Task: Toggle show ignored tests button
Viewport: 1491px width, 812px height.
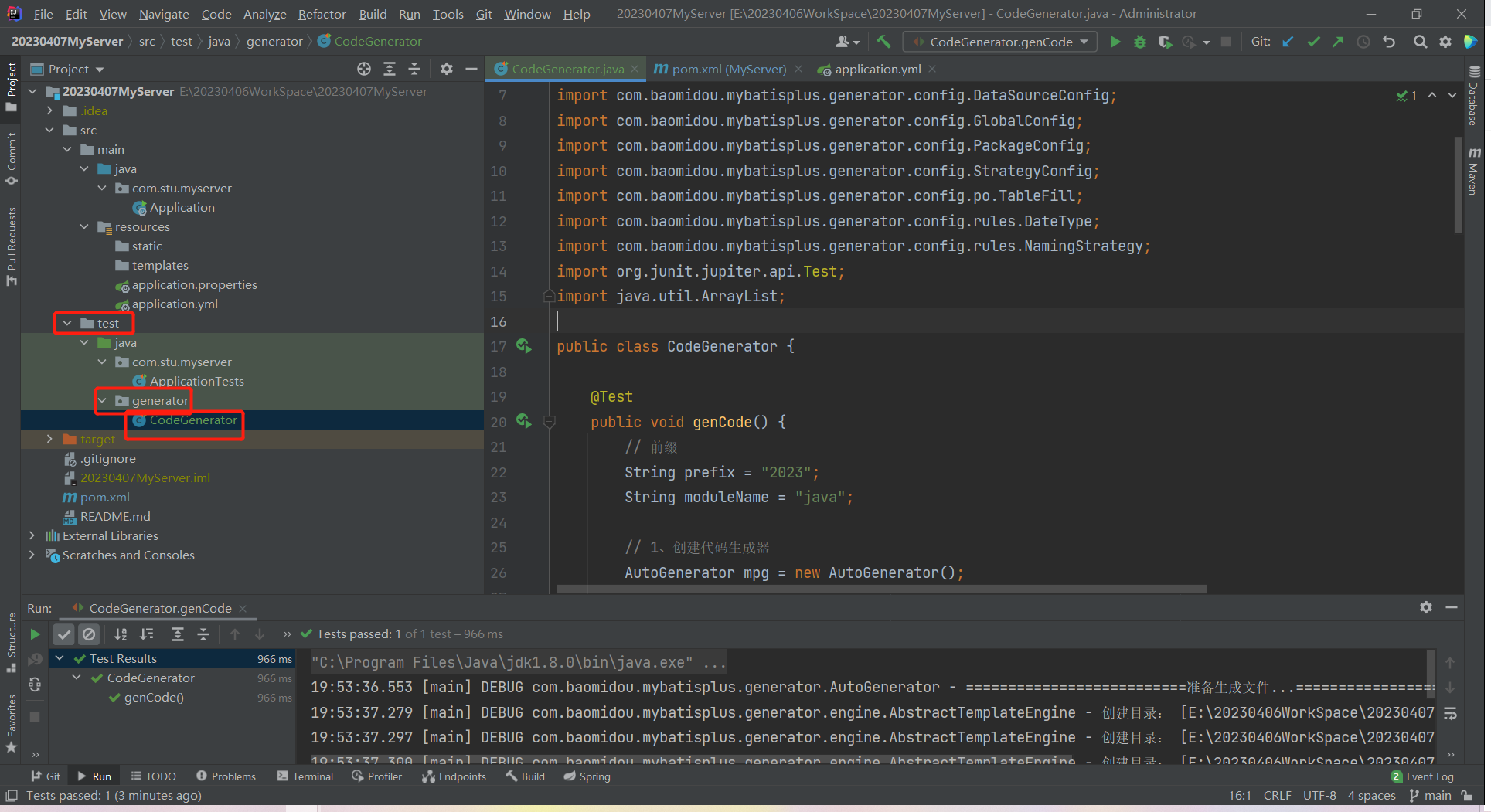Action: point(90,634)
